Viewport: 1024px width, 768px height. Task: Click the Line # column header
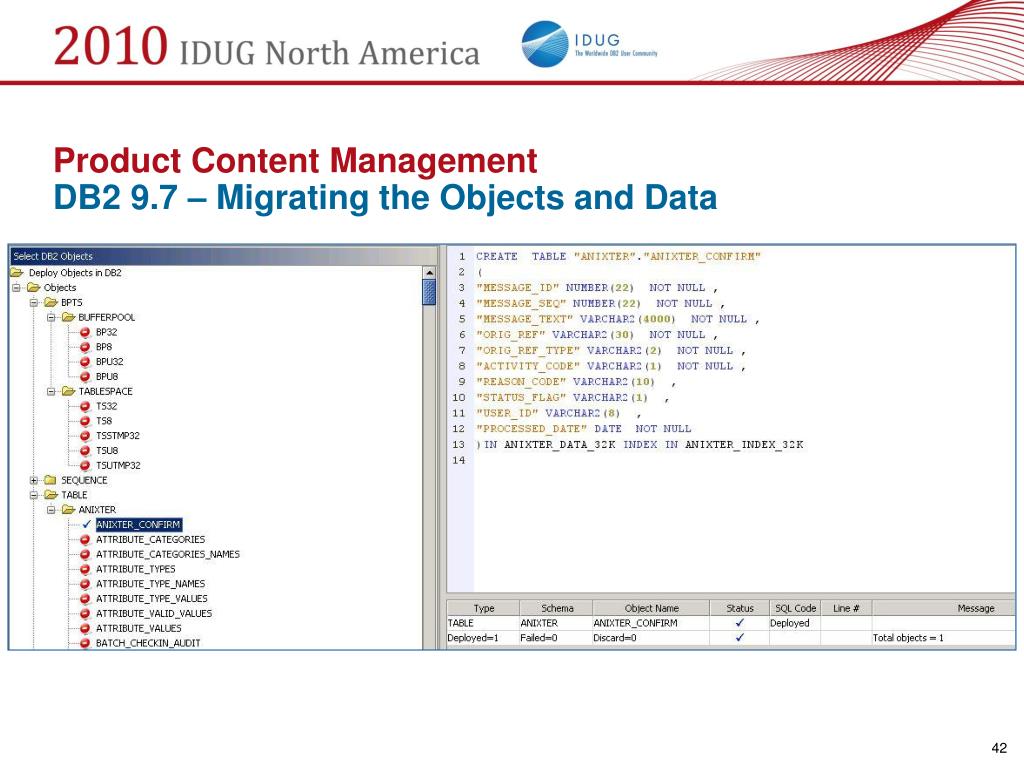coord(846,608)
